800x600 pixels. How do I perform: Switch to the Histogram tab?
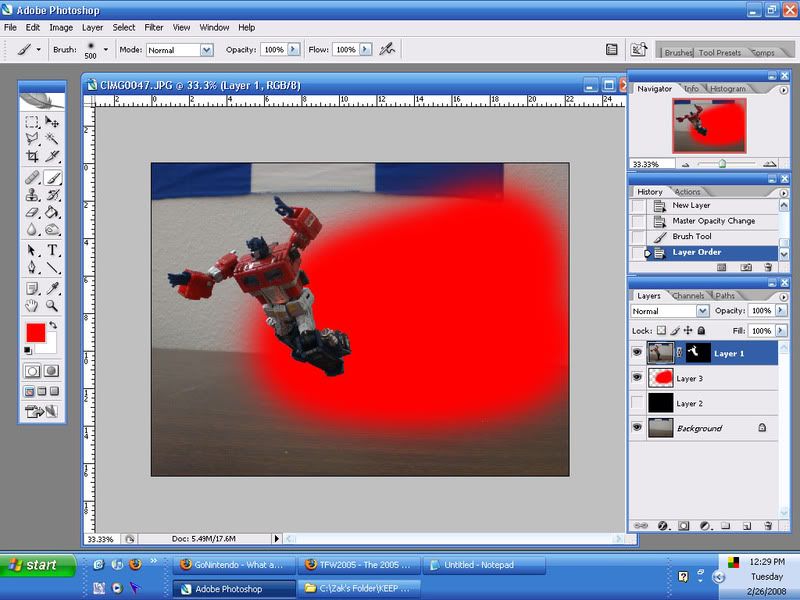[728, 89]
